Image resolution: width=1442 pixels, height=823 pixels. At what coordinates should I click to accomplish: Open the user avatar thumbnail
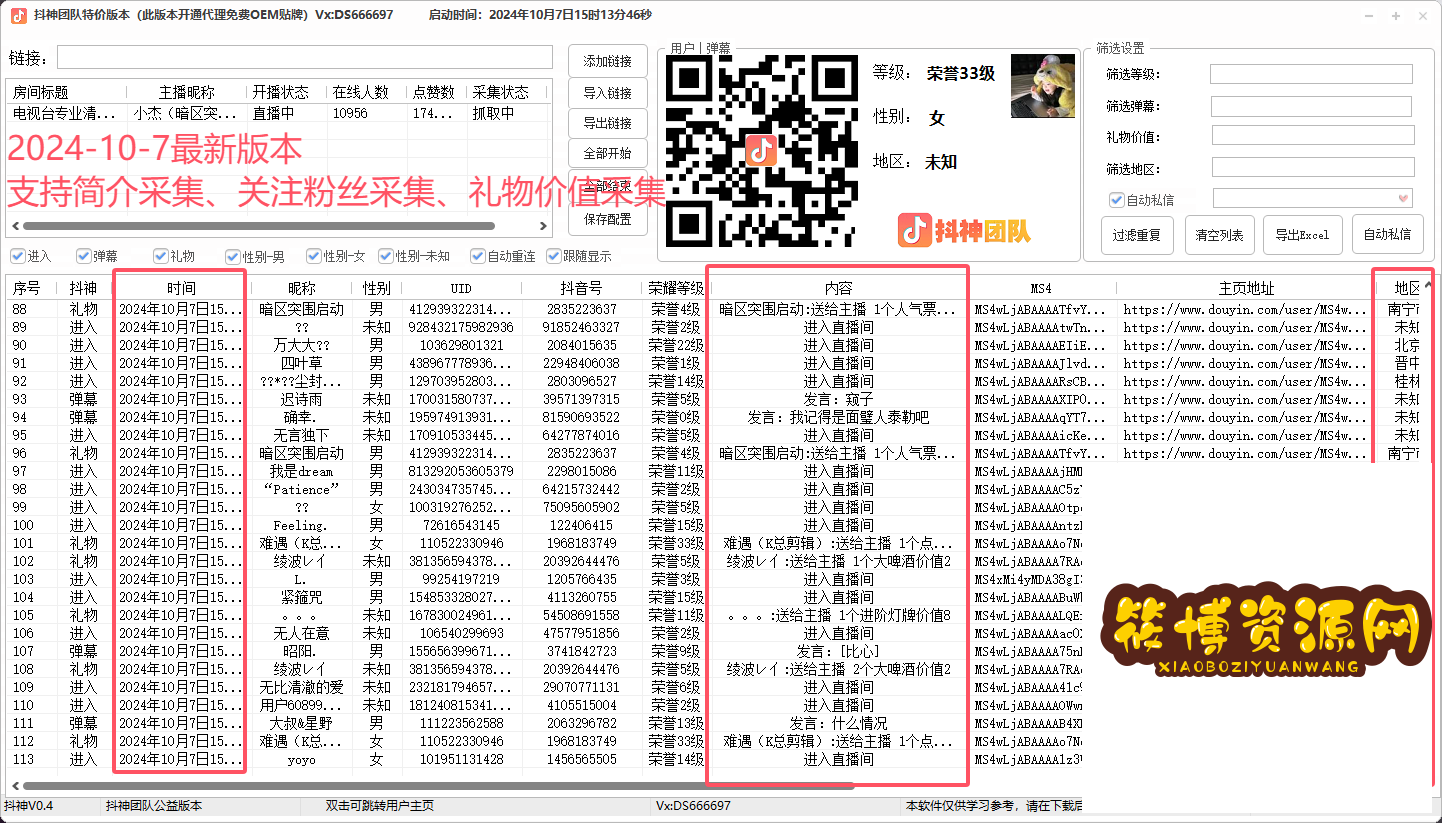[1043, 86]
